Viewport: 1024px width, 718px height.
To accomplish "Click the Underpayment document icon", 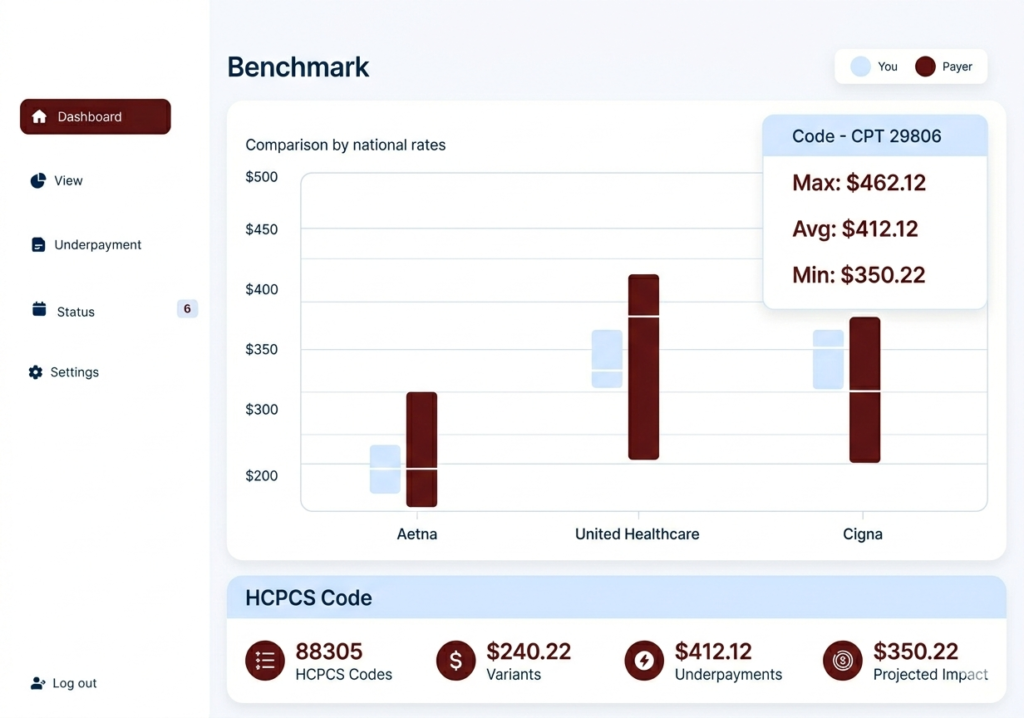I will pyautogui.click(x=38, y=245).
